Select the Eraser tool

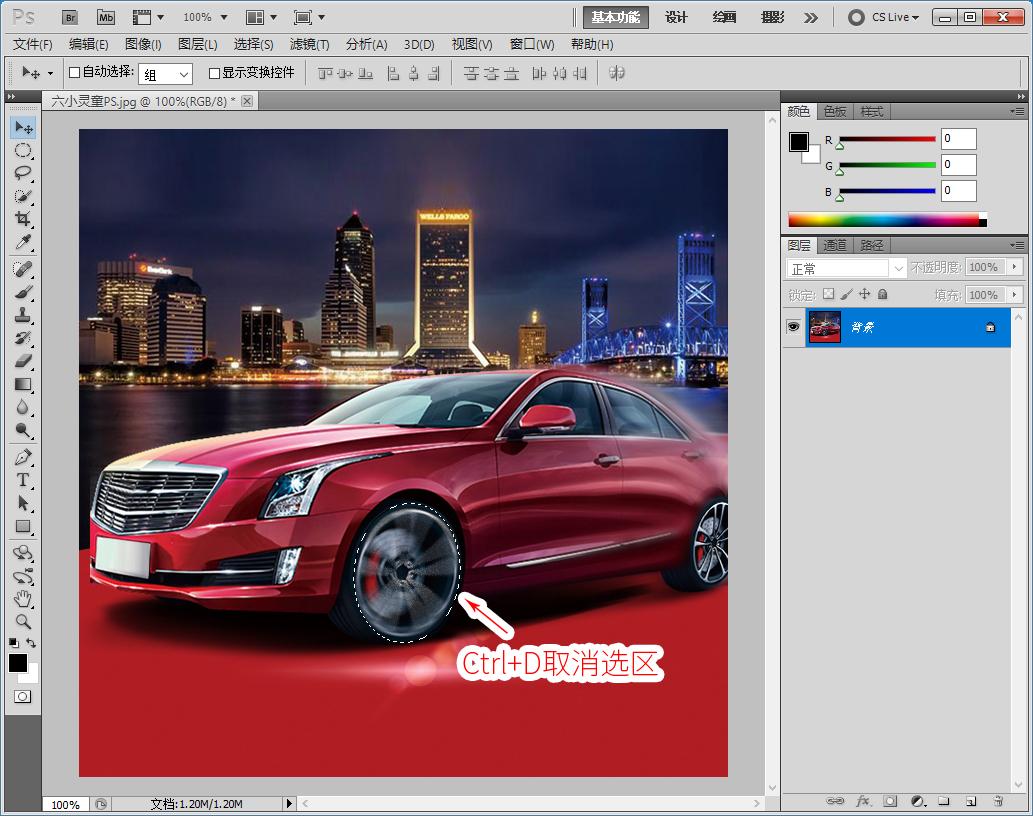tap(23, 361)
